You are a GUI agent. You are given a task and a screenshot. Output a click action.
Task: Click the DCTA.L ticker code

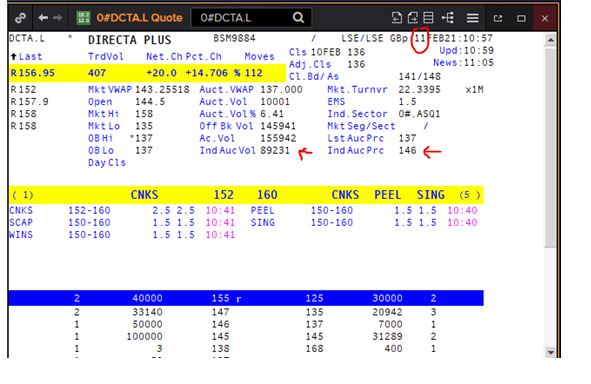(26, 38)
